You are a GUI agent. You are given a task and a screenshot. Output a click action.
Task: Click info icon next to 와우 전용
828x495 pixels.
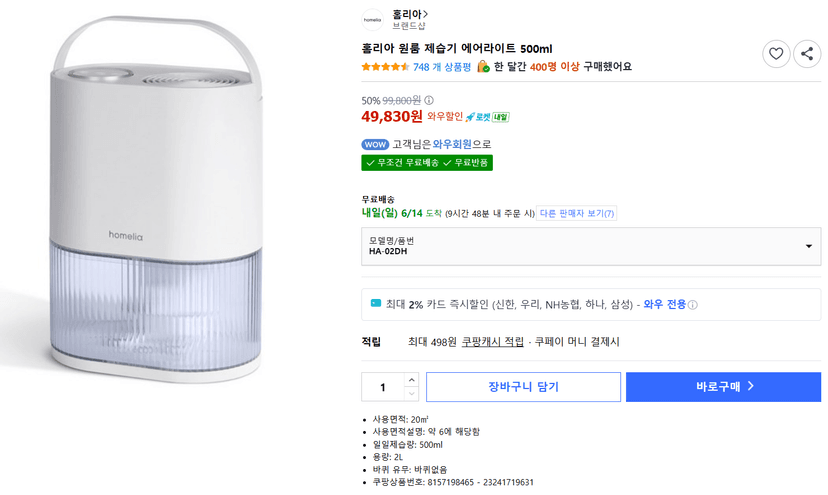click(x=693, y=305)
